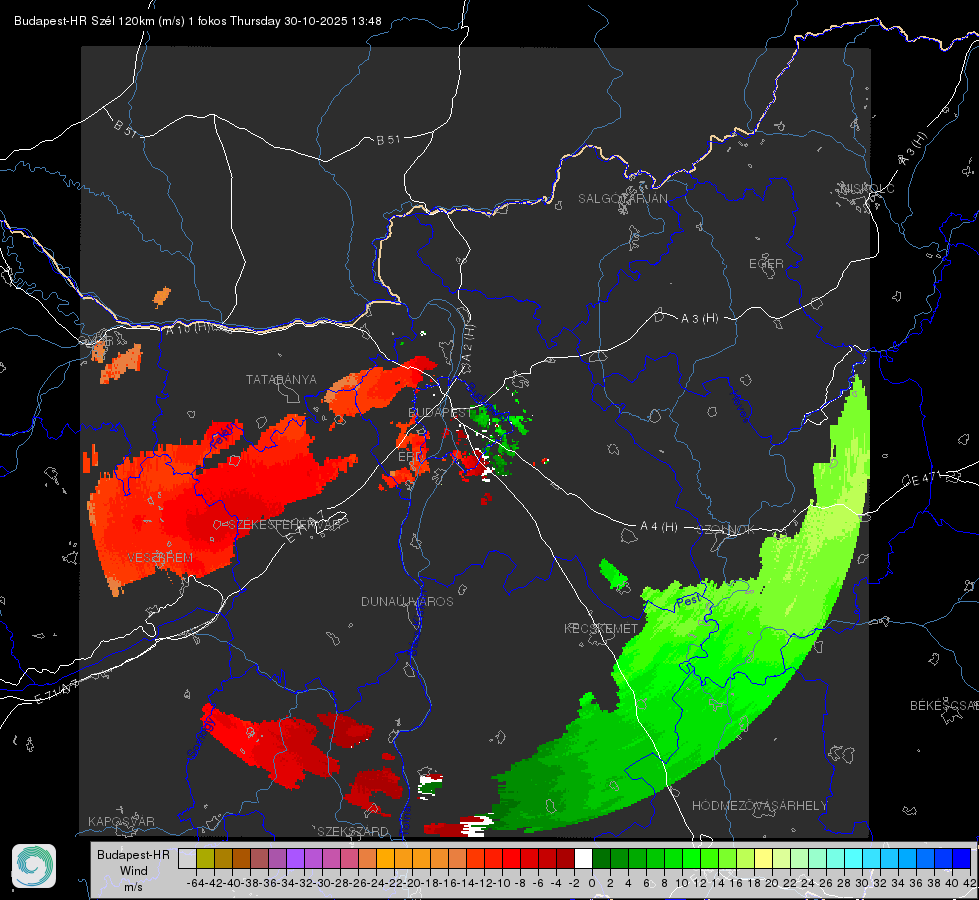Click the TATABÁNYA city label

(x=281, y=379)
